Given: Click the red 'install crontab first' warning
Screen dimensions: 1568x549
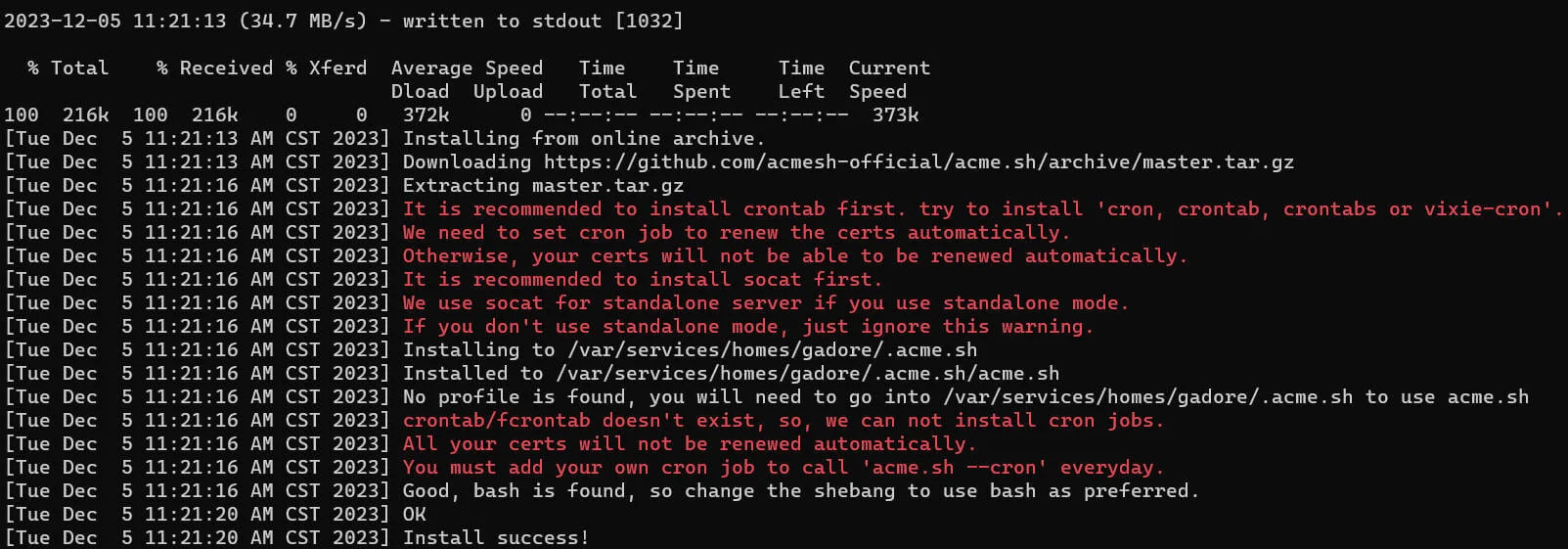Looking at the screenshot, I should (x=982, y=208).
